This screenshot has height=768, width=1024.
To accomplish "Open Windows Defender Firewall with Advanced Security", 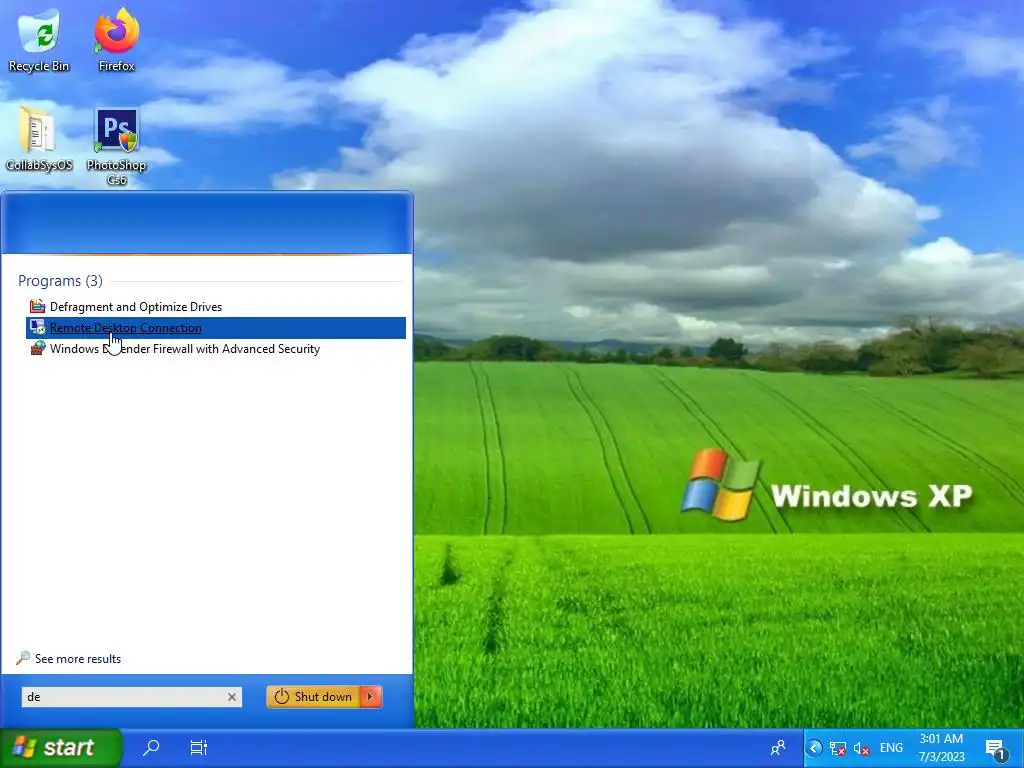I will click(216, 349).
